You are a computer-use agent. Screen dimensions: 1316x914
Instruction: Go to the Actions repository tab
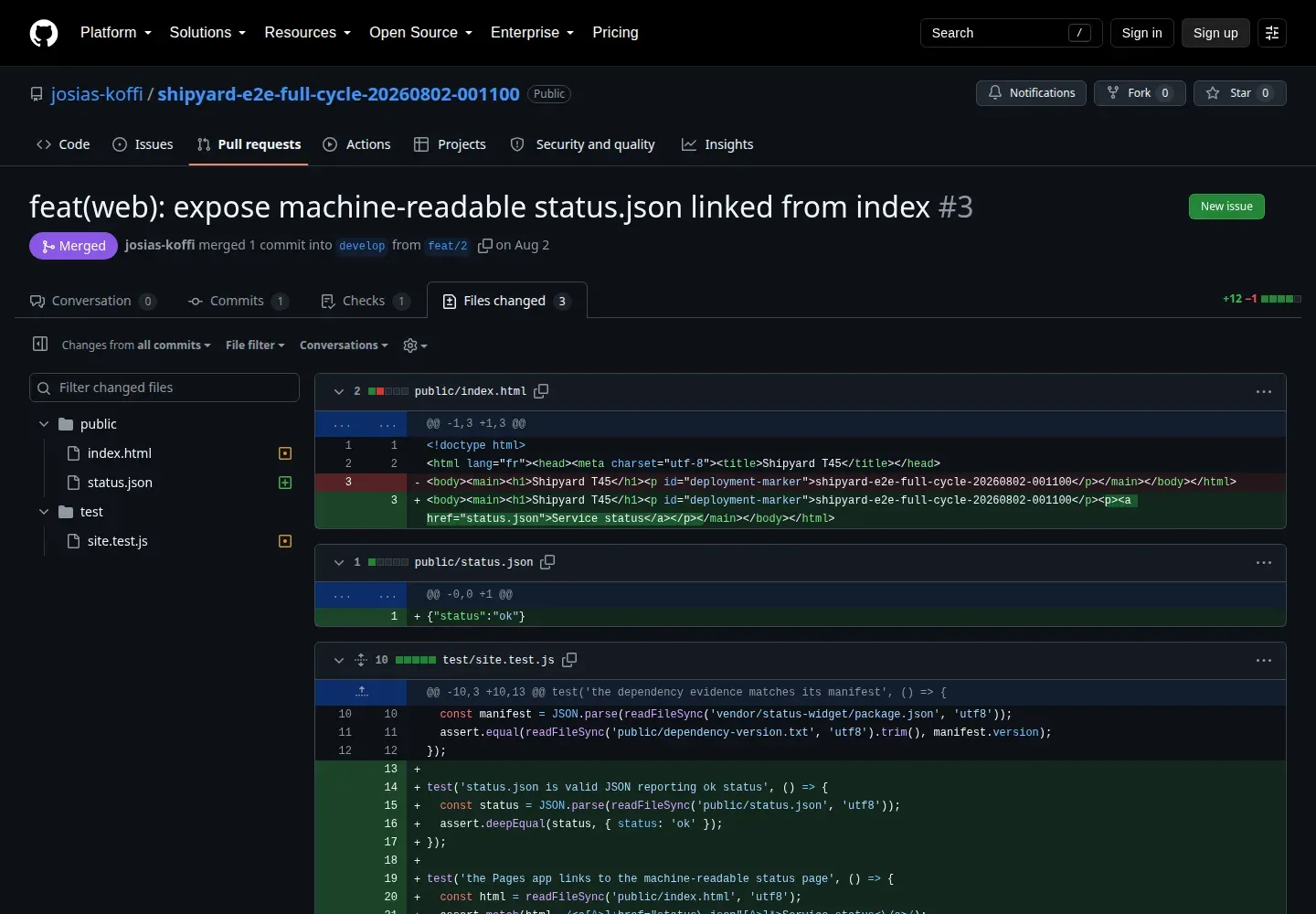point(356,144)
